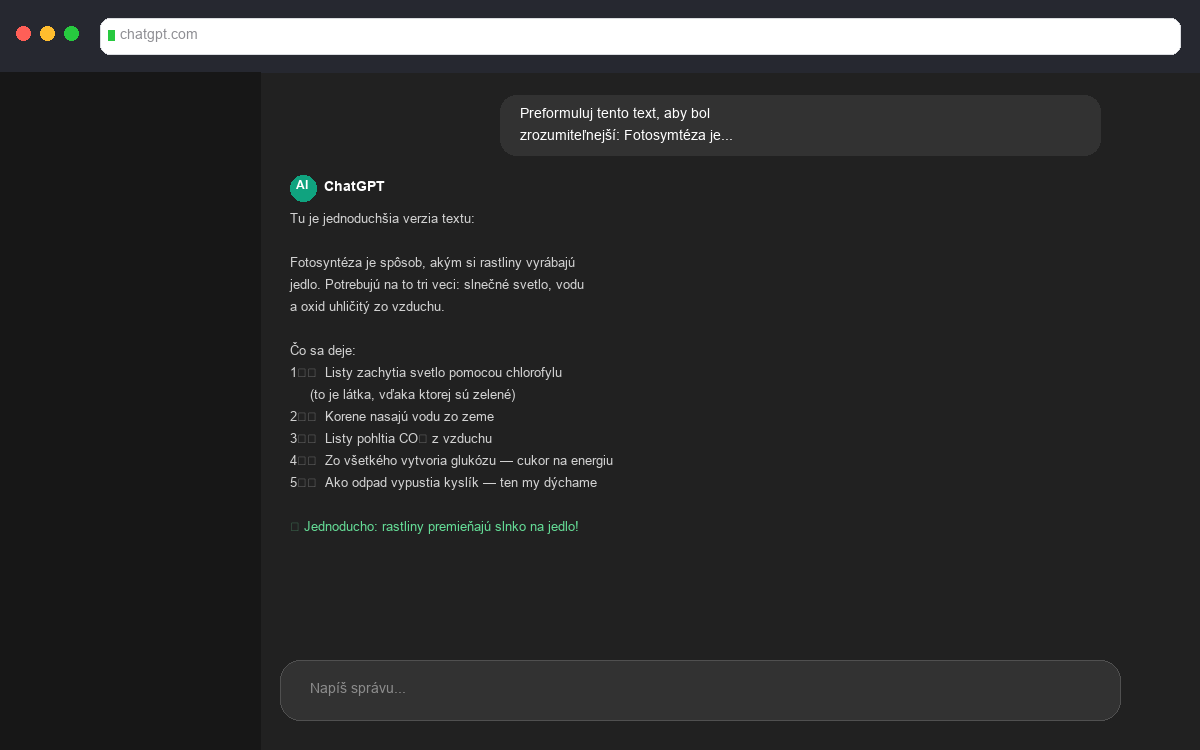Click the dark empty sidebar panel
The image size is (1200, 750).
(130, 400)
